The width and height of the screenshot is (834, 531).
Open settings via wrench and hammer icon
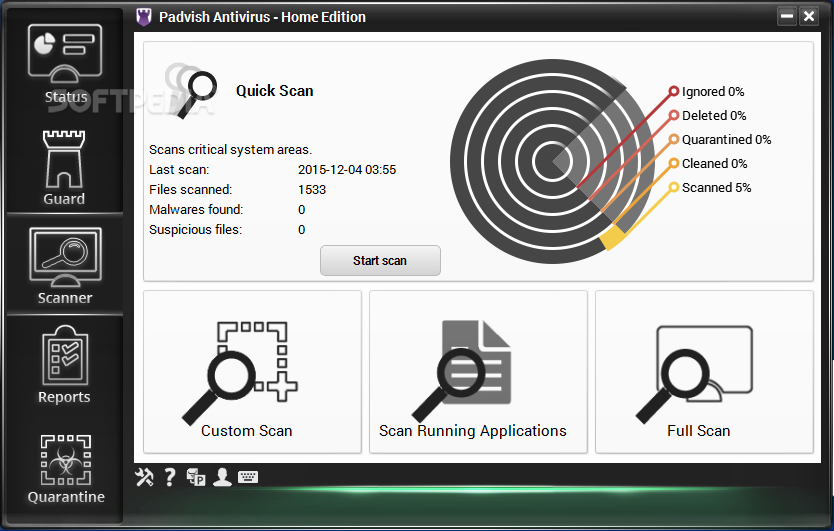[144, 477]
